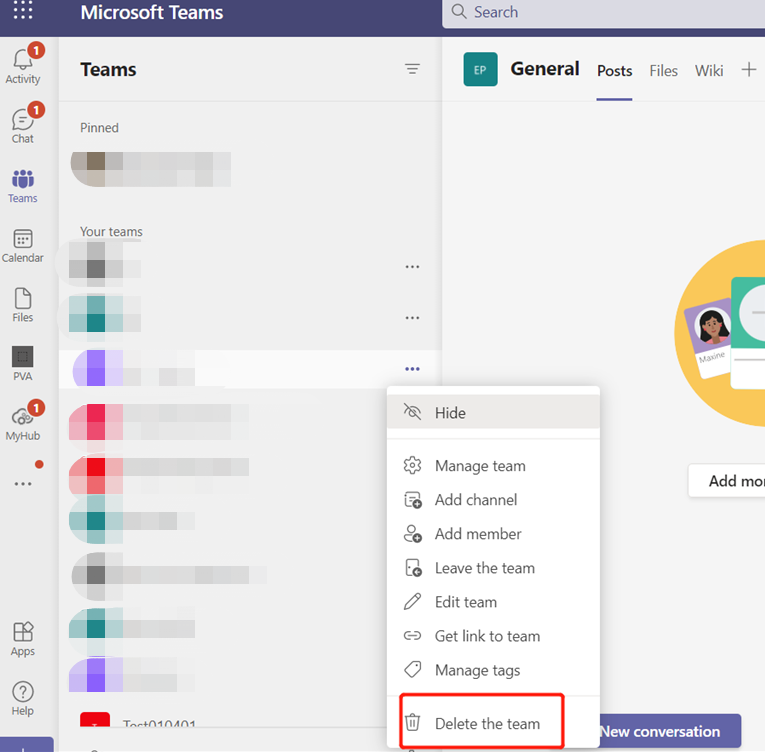Select Add member menu entry
Viewport: 765px width, 753px height.
(493, 534)
